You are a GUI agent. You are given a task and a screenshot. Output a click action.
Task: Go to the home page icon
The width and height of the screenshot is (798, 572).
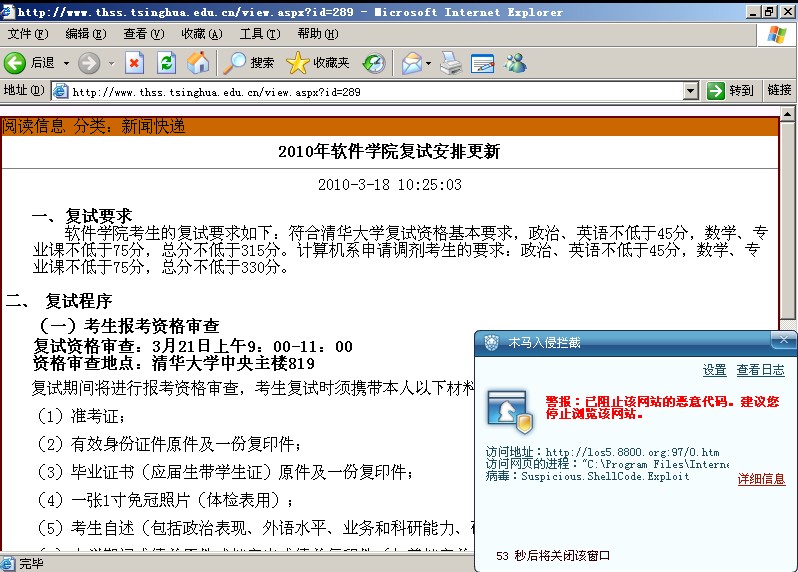(x=198, y=63)
